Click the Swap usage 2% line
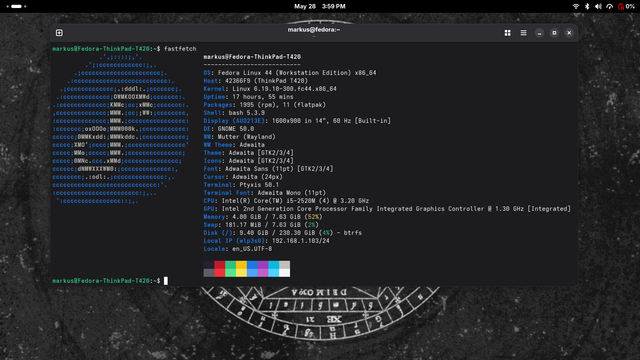Screen dimensions: 640x360 [261, 224]
